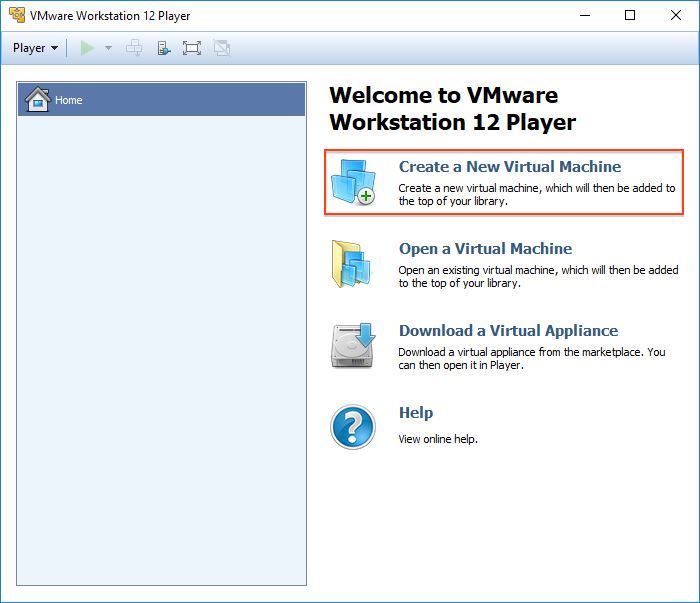Click the green Power On play button
The width and height of the screenshot is (700, 603).
coord(87,48)
